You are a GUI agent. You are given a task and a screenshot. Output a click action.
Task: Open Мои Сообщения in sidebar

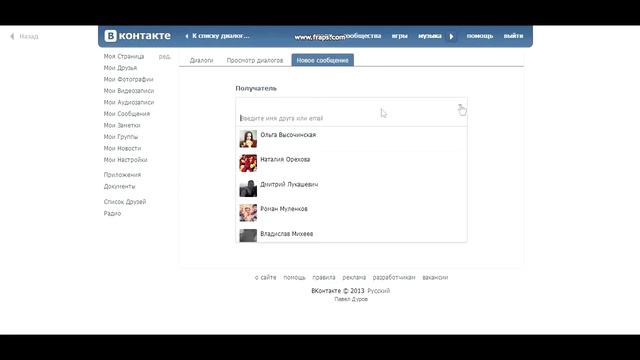coord(127,113)
